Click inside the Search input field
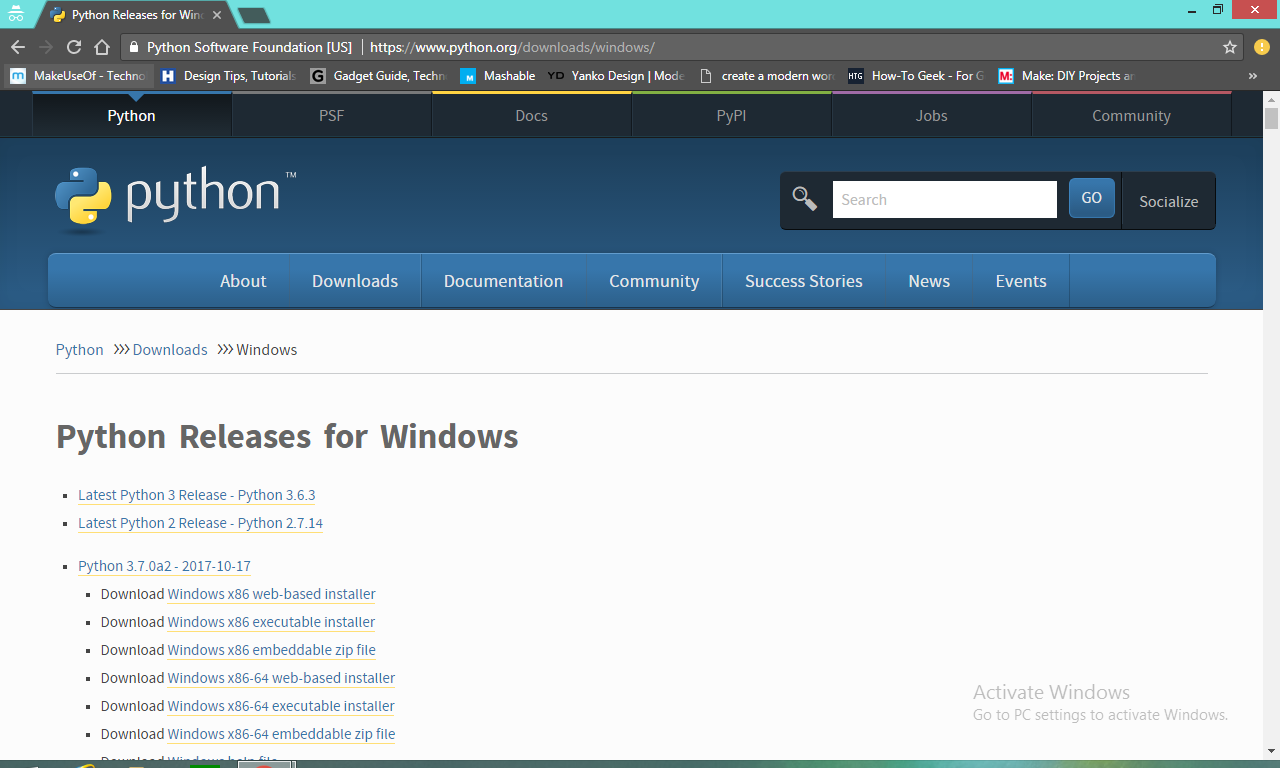Viewport: 1280px width, 768px height. [x=944, y=199]
